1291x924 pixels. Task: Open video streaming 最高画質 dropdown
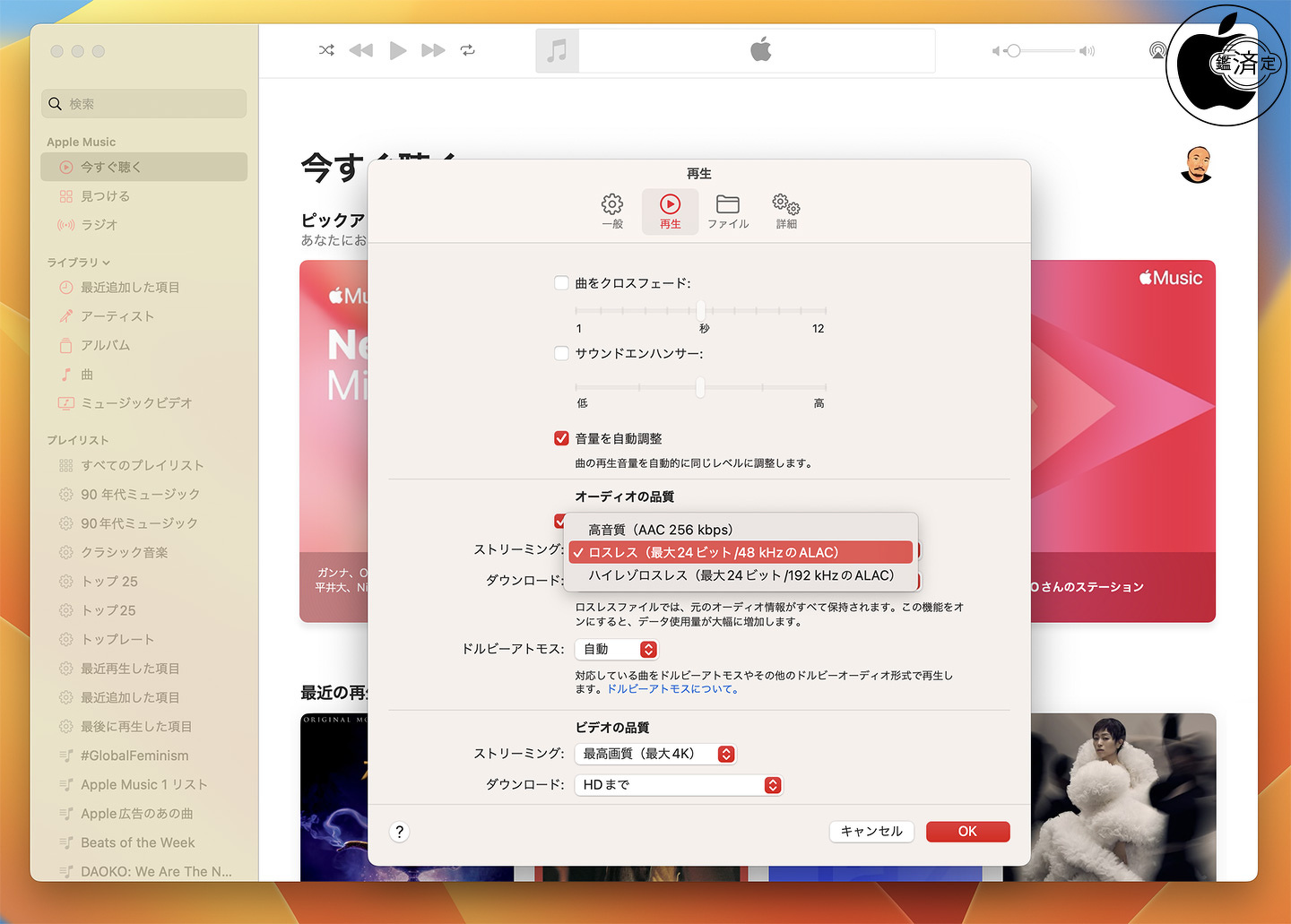[x=655, y=754]
